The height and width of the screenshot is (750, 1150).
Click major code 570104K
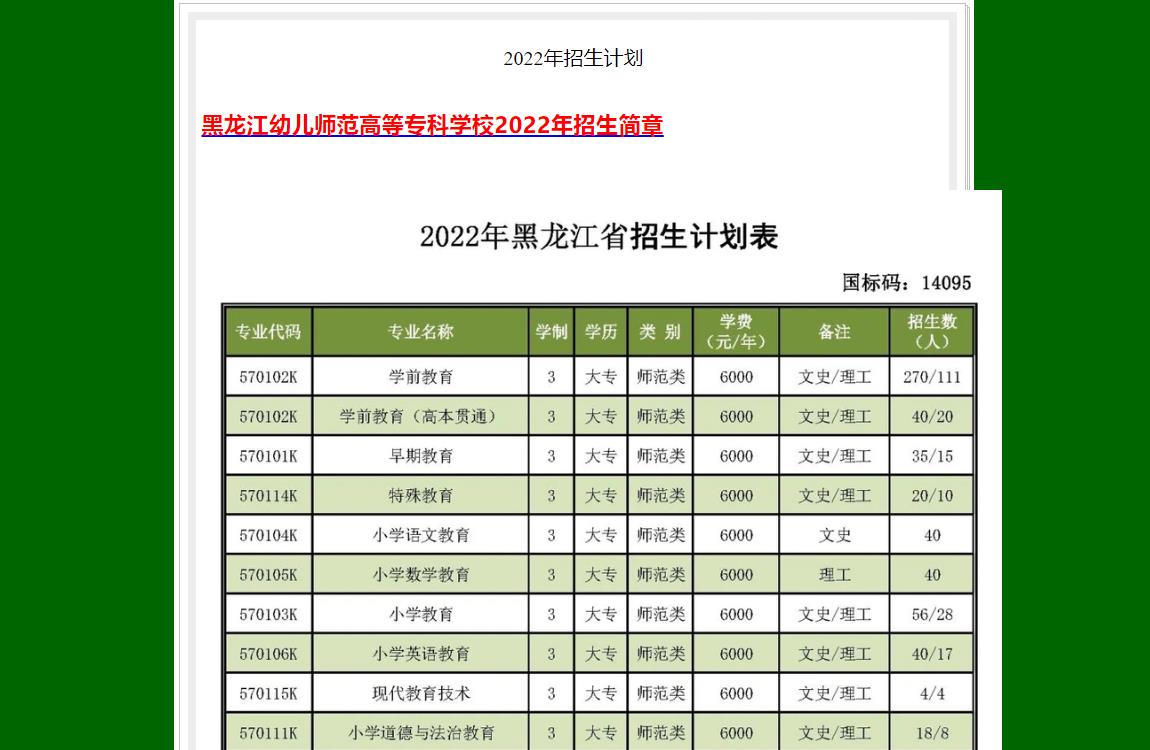click(x=268, y=535)
